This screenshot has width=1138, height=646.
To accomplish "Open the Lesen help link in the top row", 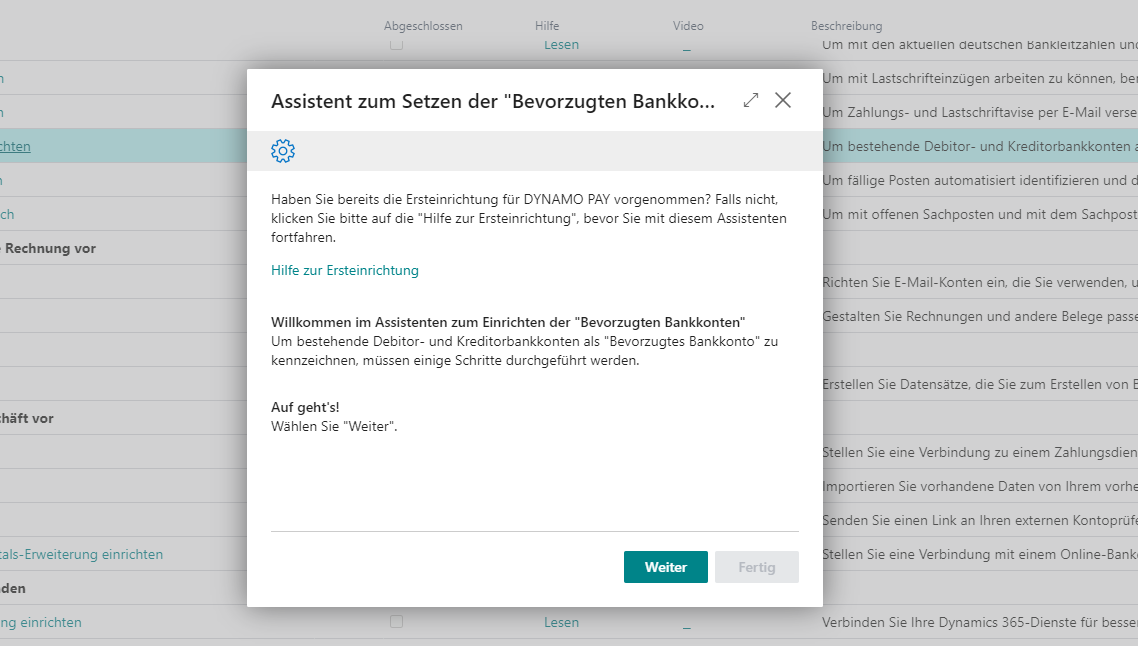I will pyautogui.click(x=562, y=44).
